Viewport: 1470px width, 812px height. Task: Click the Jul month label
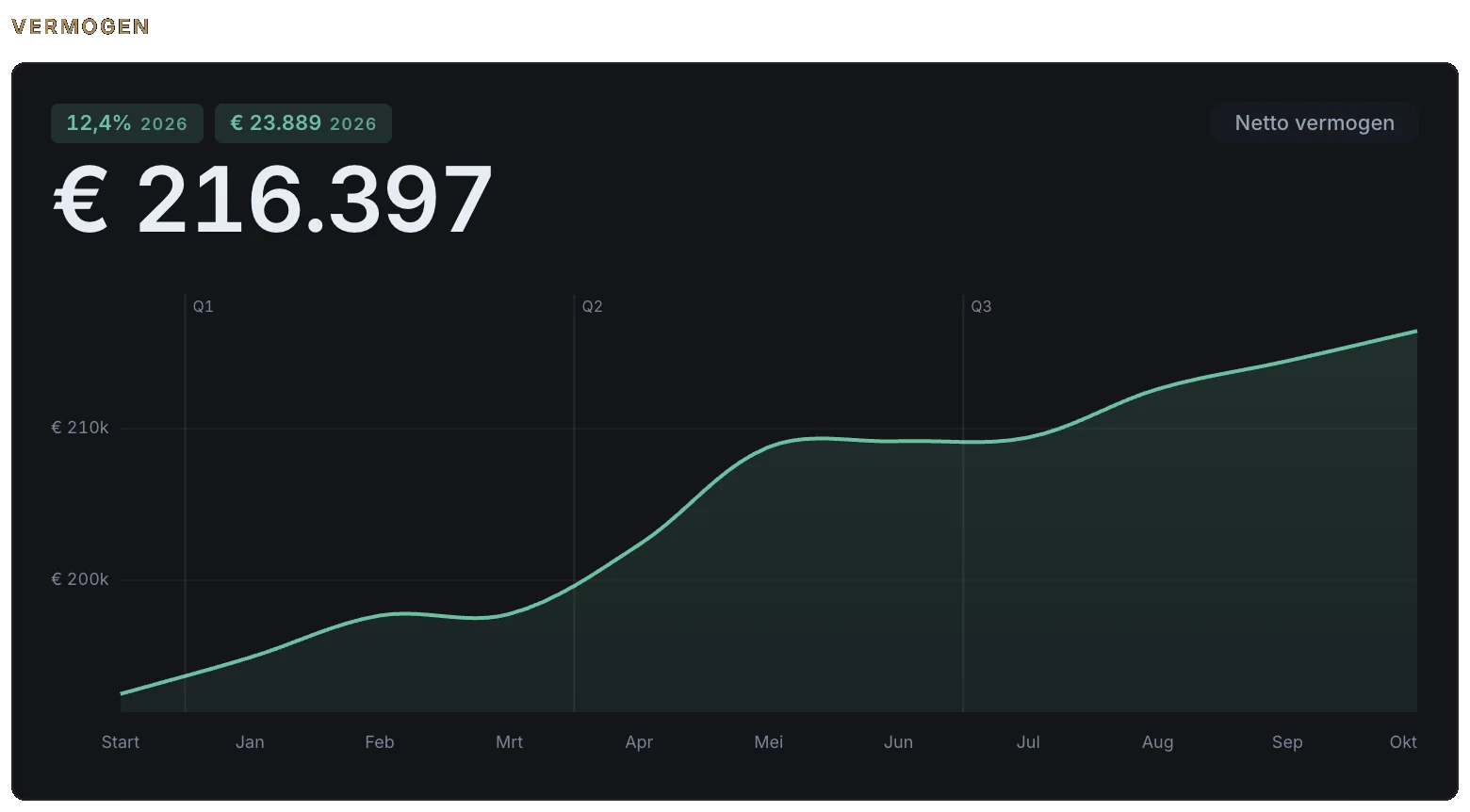coord(1028,742)
